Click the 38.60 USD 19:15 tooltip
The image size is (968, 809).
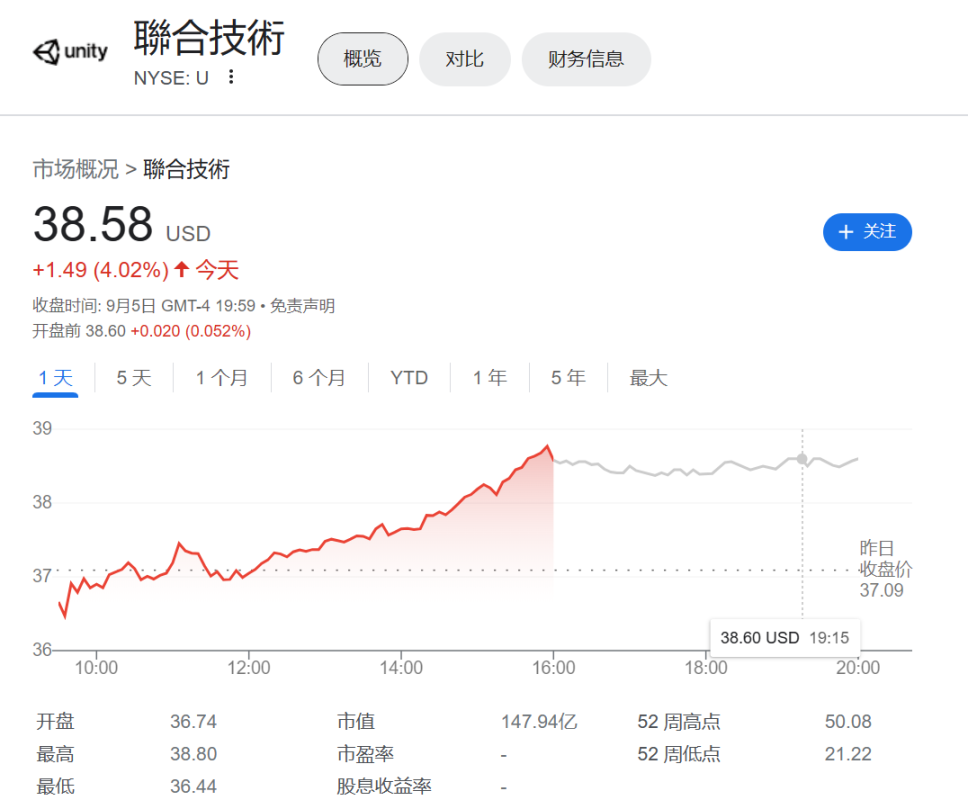click(785, 637)
